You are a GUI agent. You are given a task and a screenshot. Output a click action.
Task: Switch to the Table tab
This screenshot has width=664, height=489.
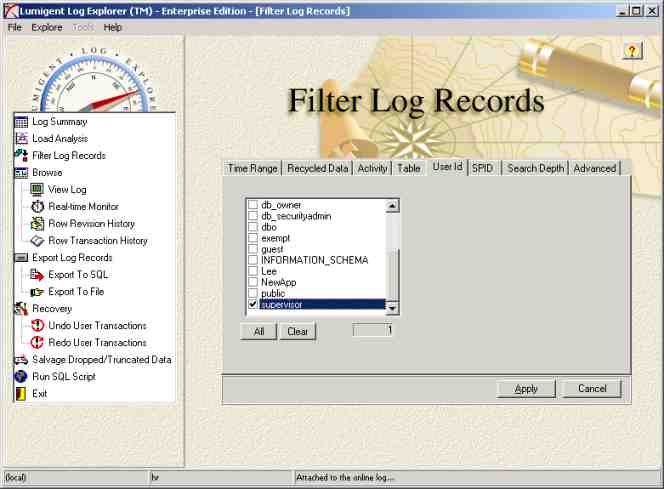point(409,169)
